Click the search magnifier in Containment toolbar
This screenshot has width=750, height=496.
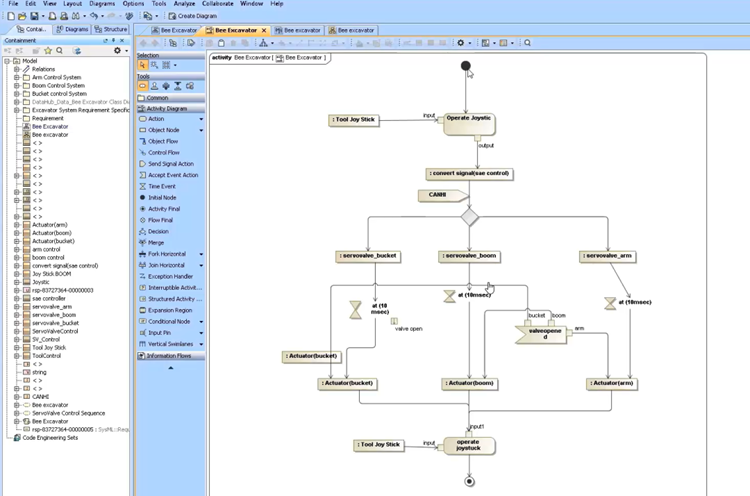click(x=60, y=50)
